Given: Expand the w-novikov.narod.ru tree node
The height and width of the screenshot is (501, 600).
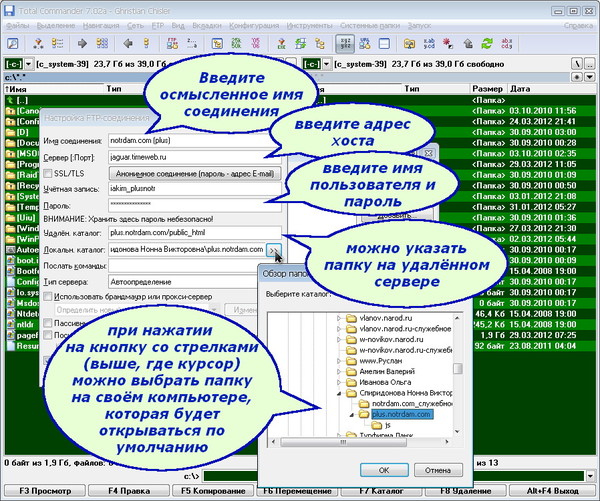Looking at the screenshot, I should [339, 339].
